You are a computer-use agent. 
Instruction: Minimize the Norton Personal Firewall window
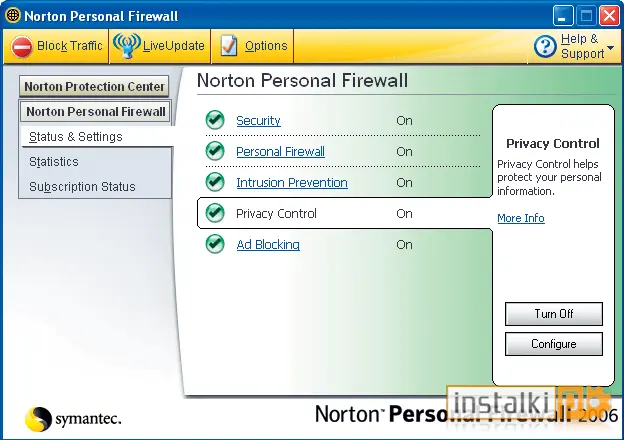click(x=563, y=16)
